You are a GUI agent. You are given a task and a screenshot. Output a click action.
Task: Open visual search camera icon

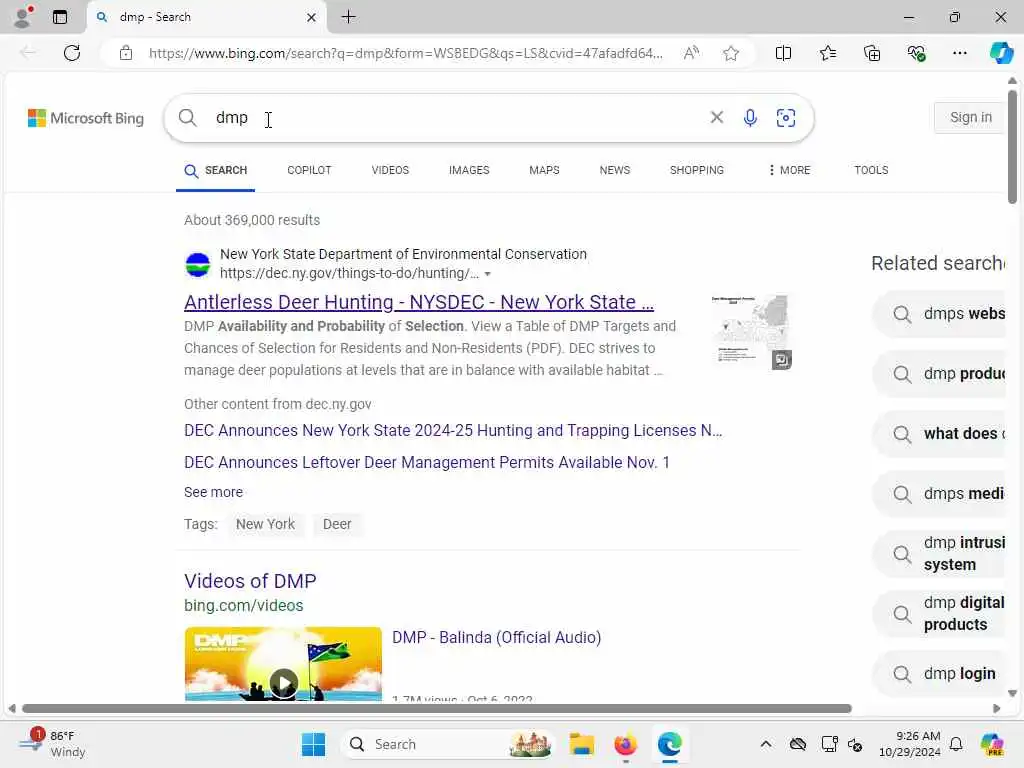point(786,118)
